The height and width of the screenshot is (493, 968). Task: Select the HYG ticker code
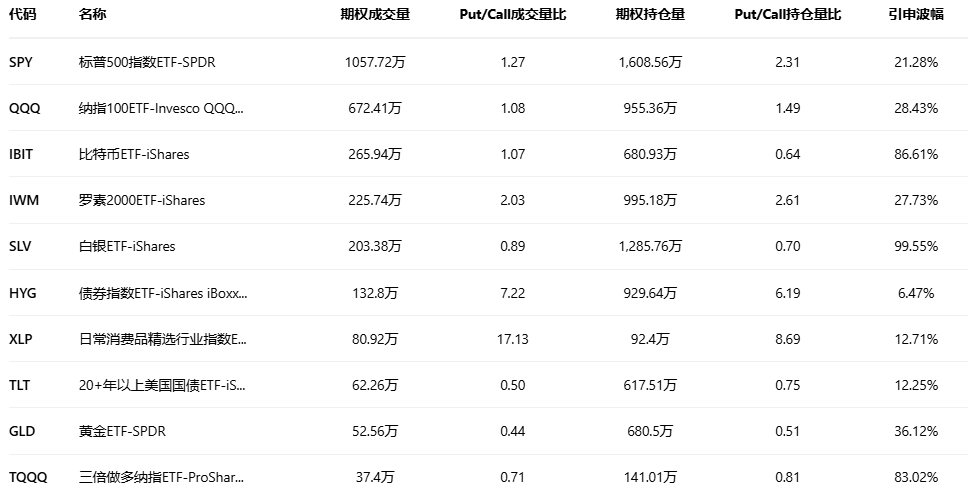[23, 293]
